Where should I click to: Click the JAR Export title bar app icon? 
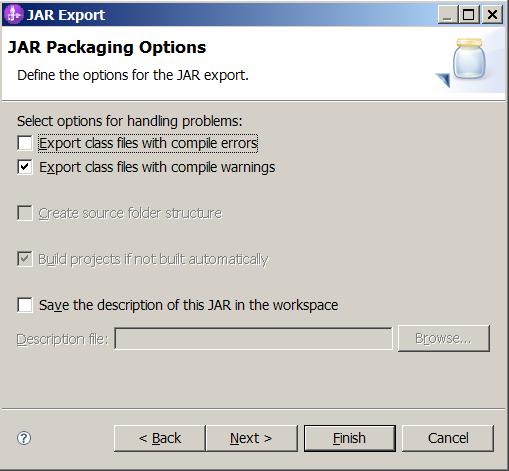(13, 15)
